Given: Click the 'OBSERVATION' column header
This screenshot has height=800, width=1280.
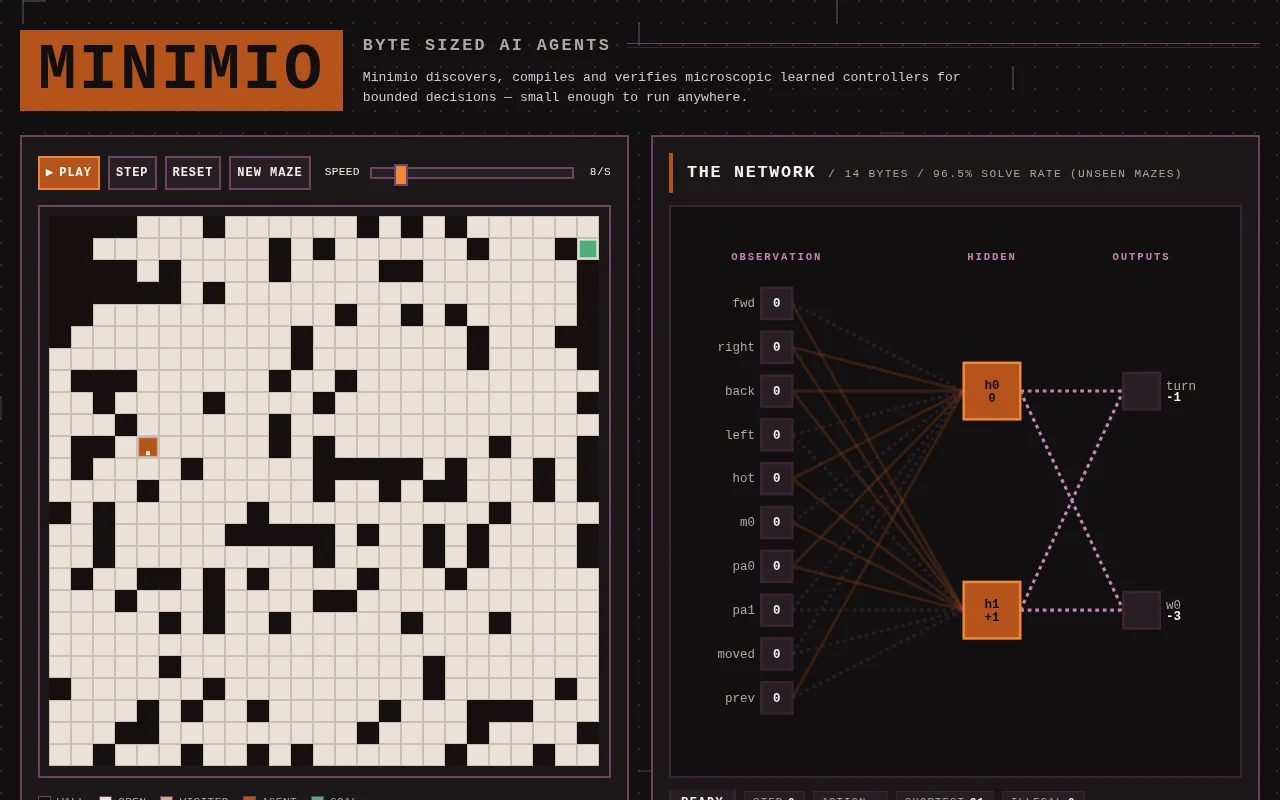Looking at the screenshot, I should [x=776, y=257].
